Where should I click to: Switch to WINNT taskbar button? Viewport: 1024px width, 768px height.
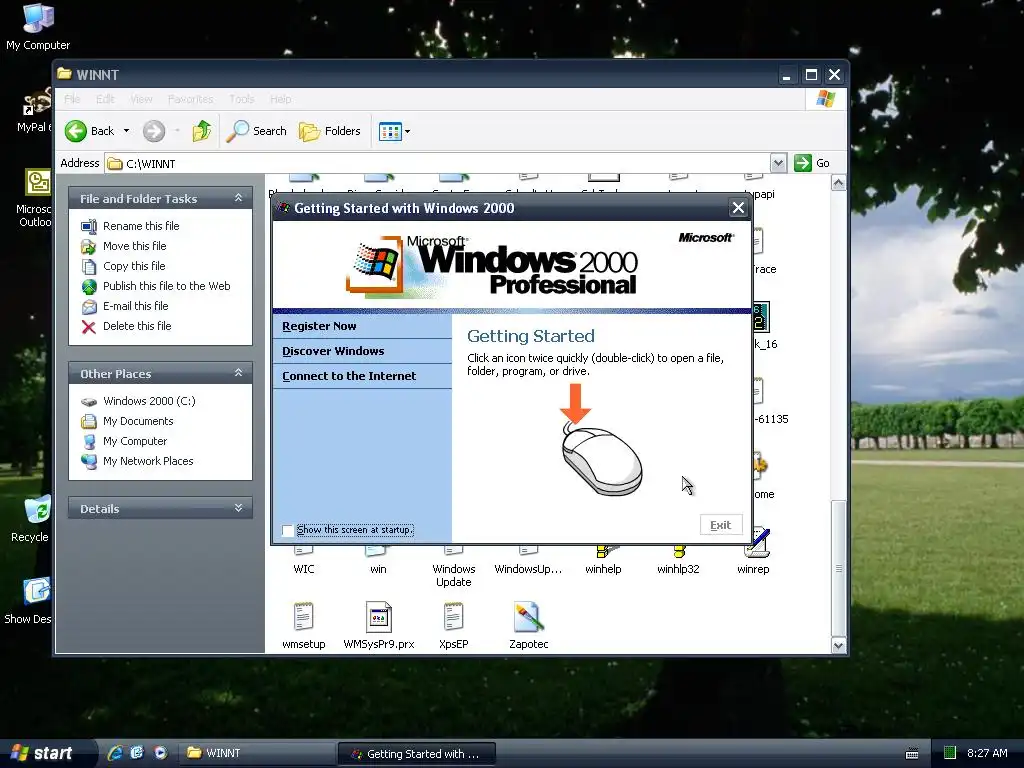pos(258,753)
